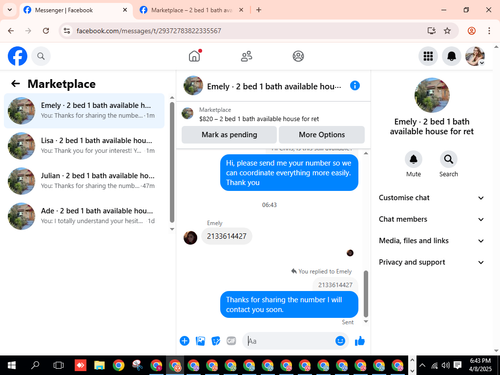This screenshot has height=375, width=500.
Task: Open the notifications bell in header
Action: tap(451, 56)
